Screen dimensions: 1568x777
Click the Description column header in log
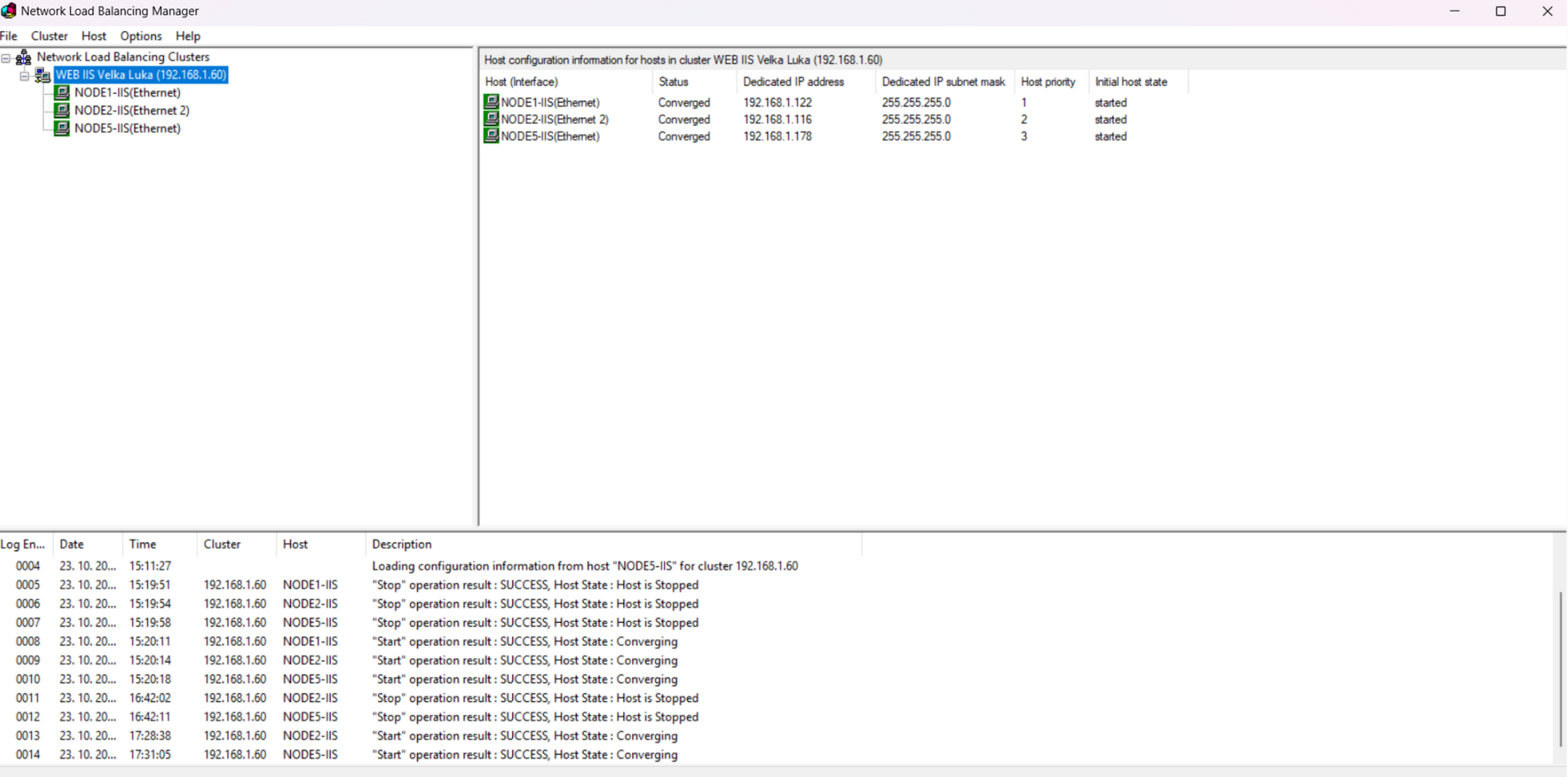(401, 544)
